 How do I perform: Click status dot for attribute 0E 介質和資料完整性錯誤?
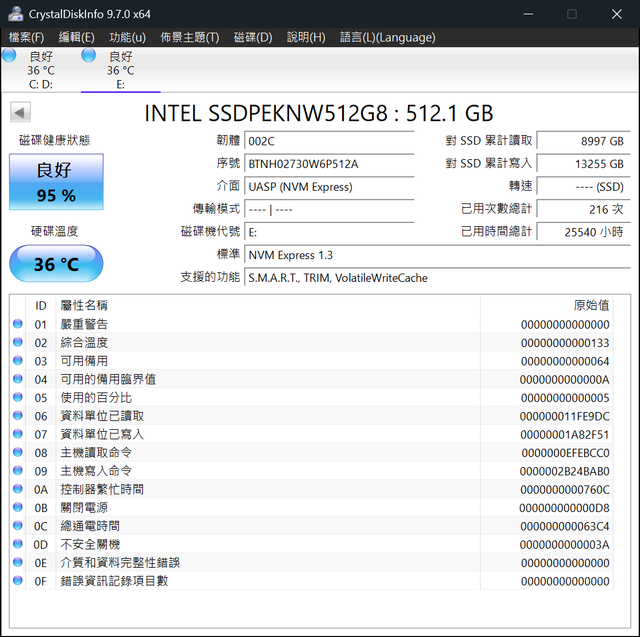point(18,562)
